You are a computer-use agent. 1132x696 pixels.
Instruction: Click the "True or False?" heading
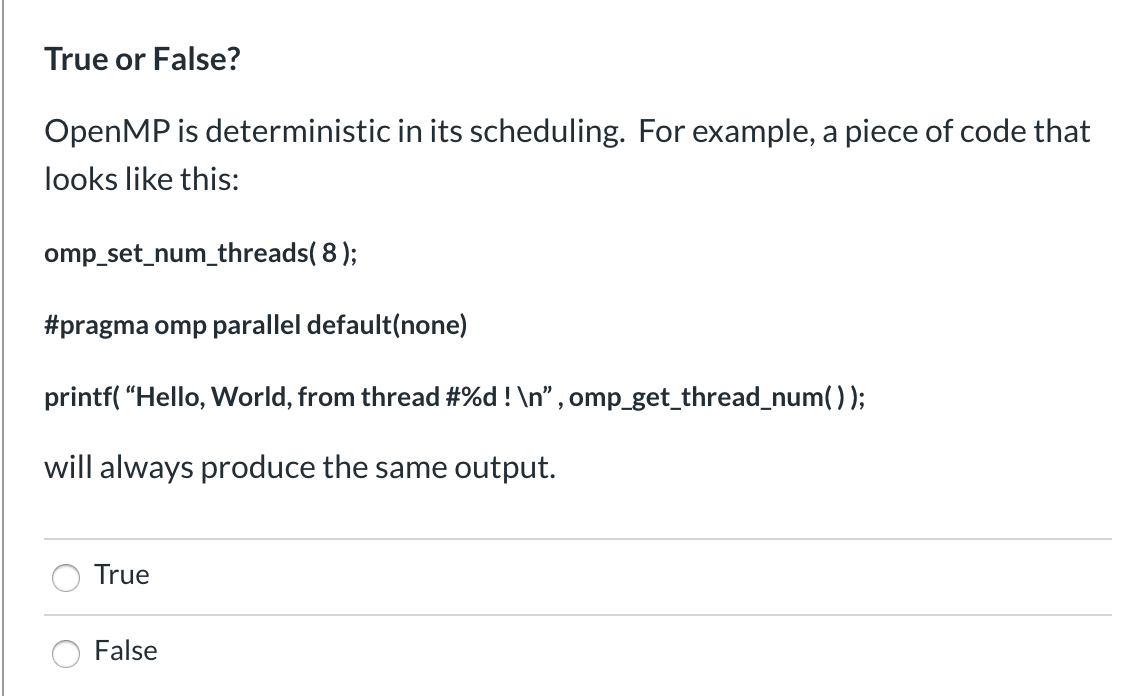click(142, 59)
